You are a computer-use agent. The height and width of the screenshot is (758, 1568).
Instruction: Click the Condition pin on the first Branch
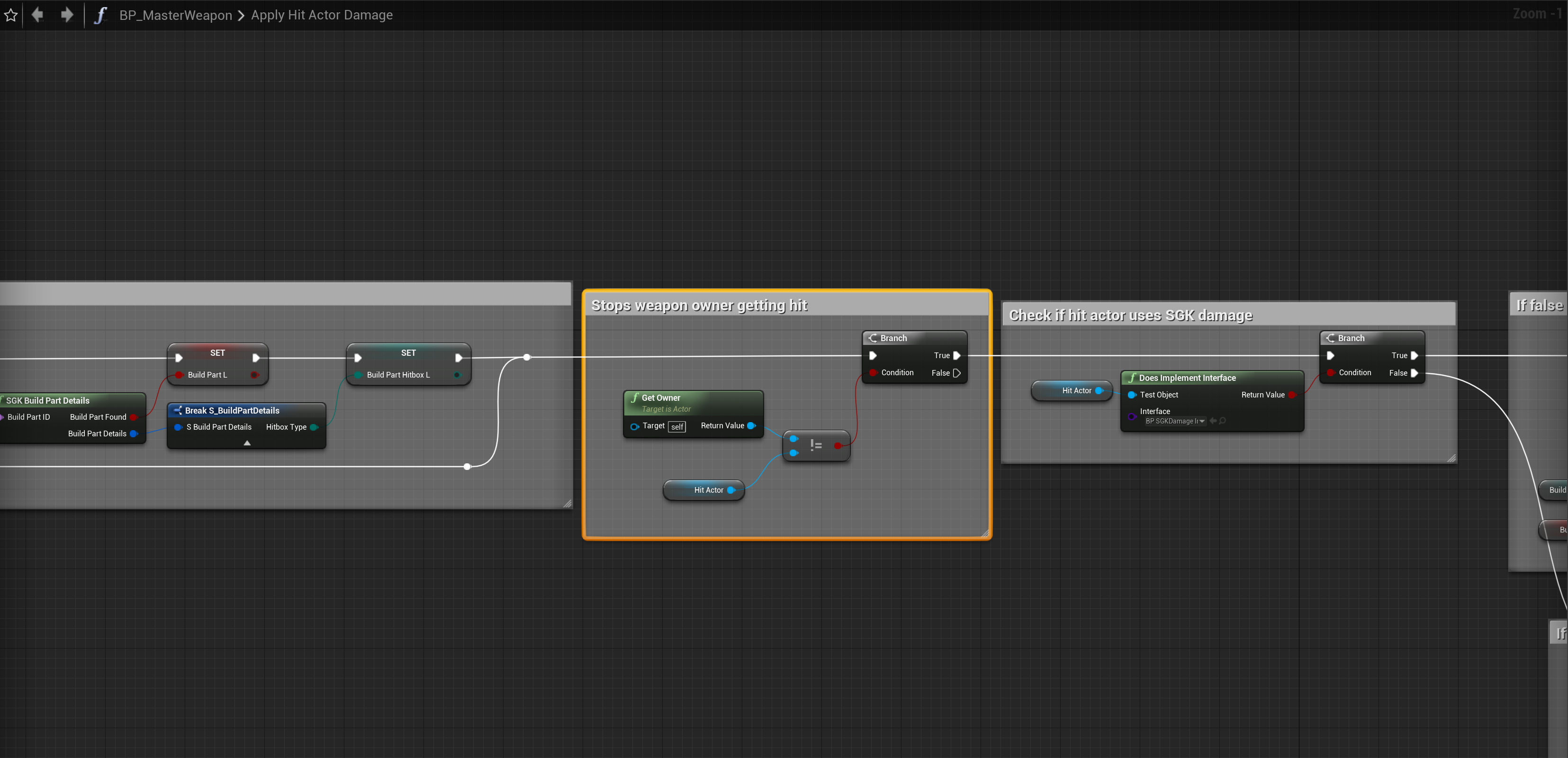click(x=873, y=373)
